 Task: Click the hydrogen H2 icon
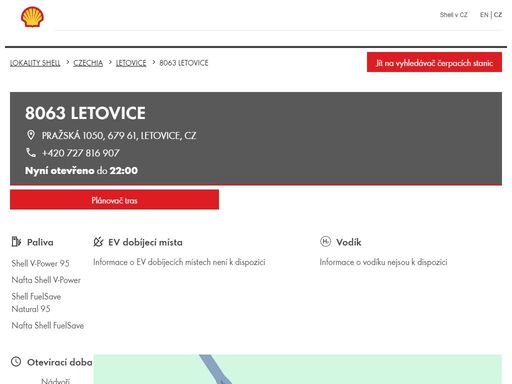325,241
